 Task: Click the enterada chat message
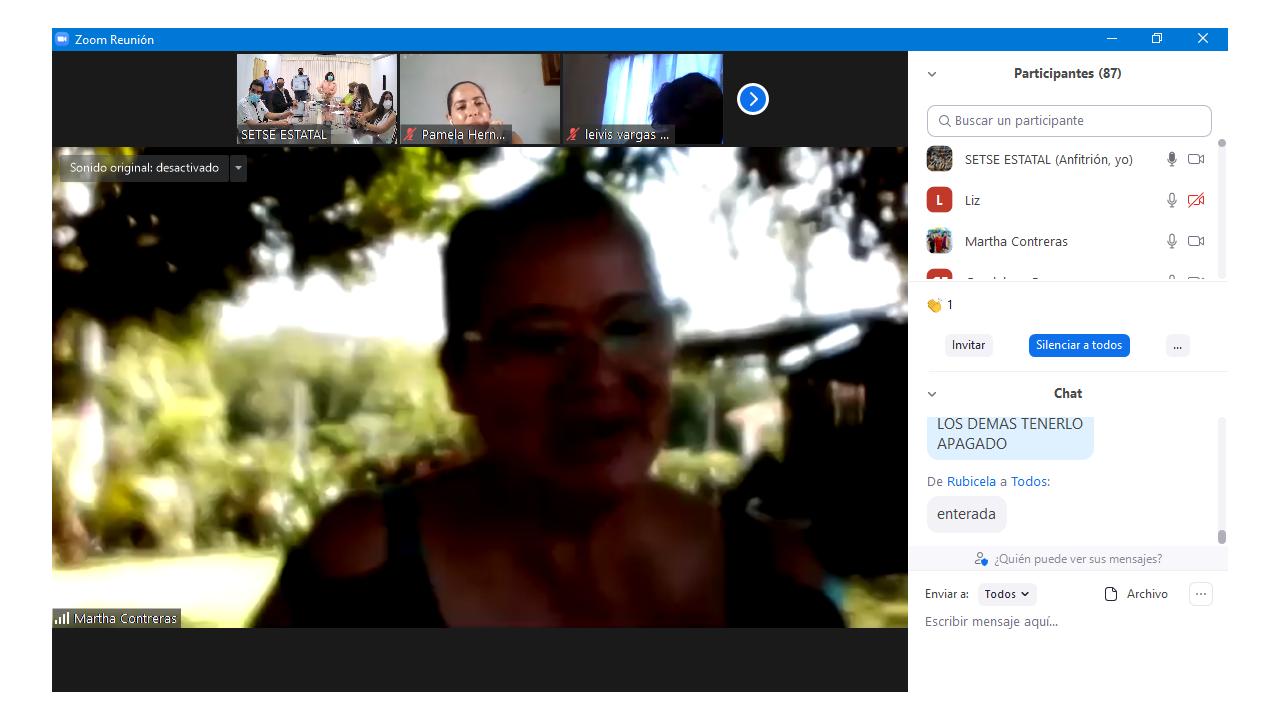click(x=966, y=514)
